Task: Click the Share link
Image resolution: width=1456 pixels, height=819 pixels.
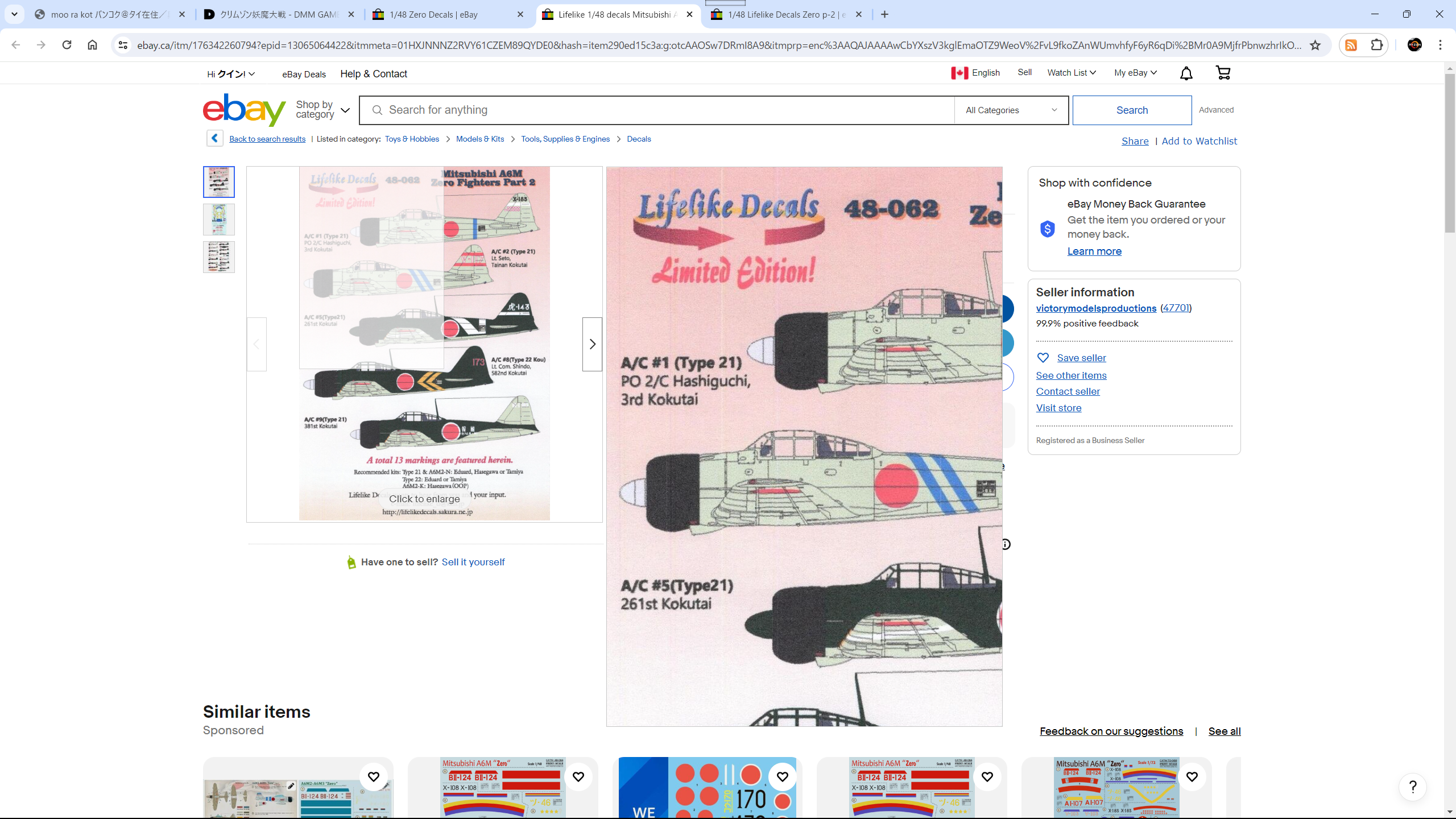Action: 1135,141
